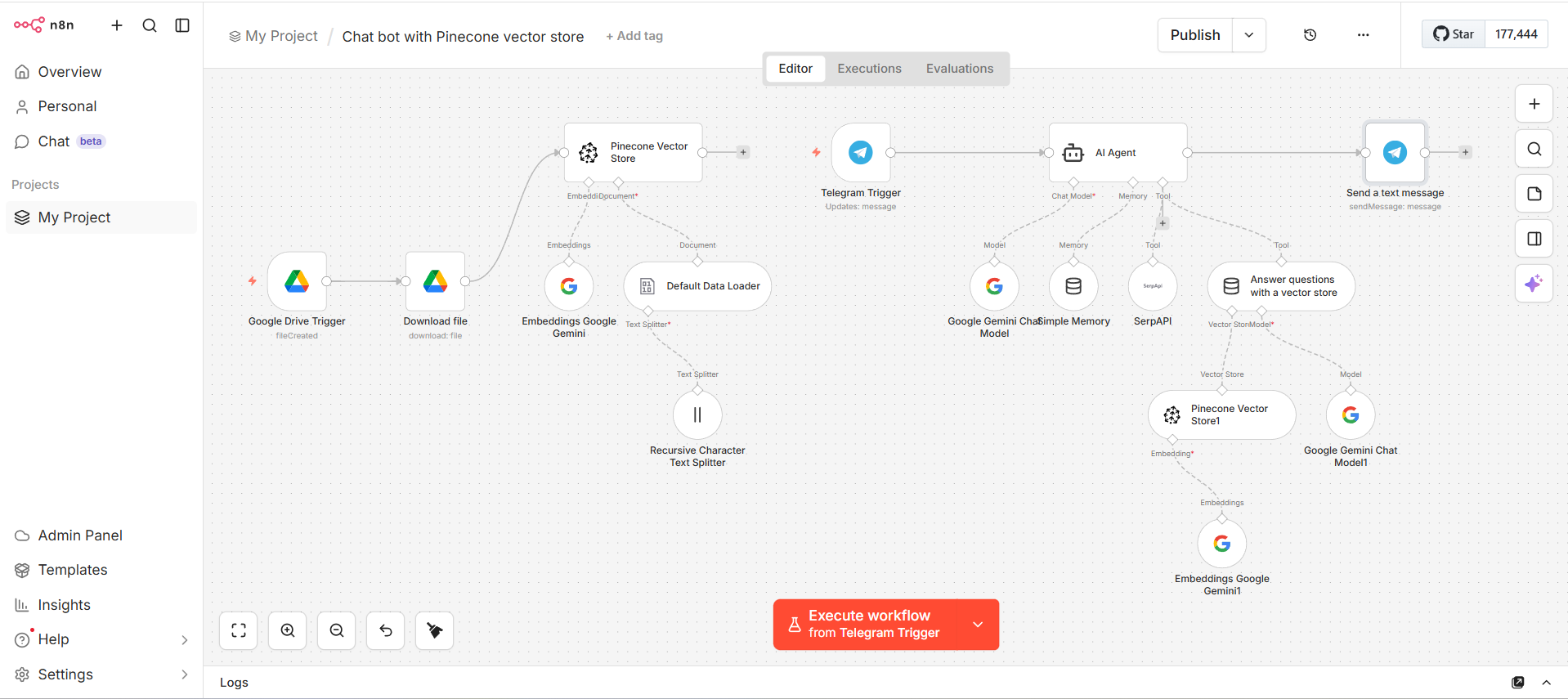Go to Overview in sidebar
Image resolution: width=1568 pixels, height=699 pixels.
101,72
